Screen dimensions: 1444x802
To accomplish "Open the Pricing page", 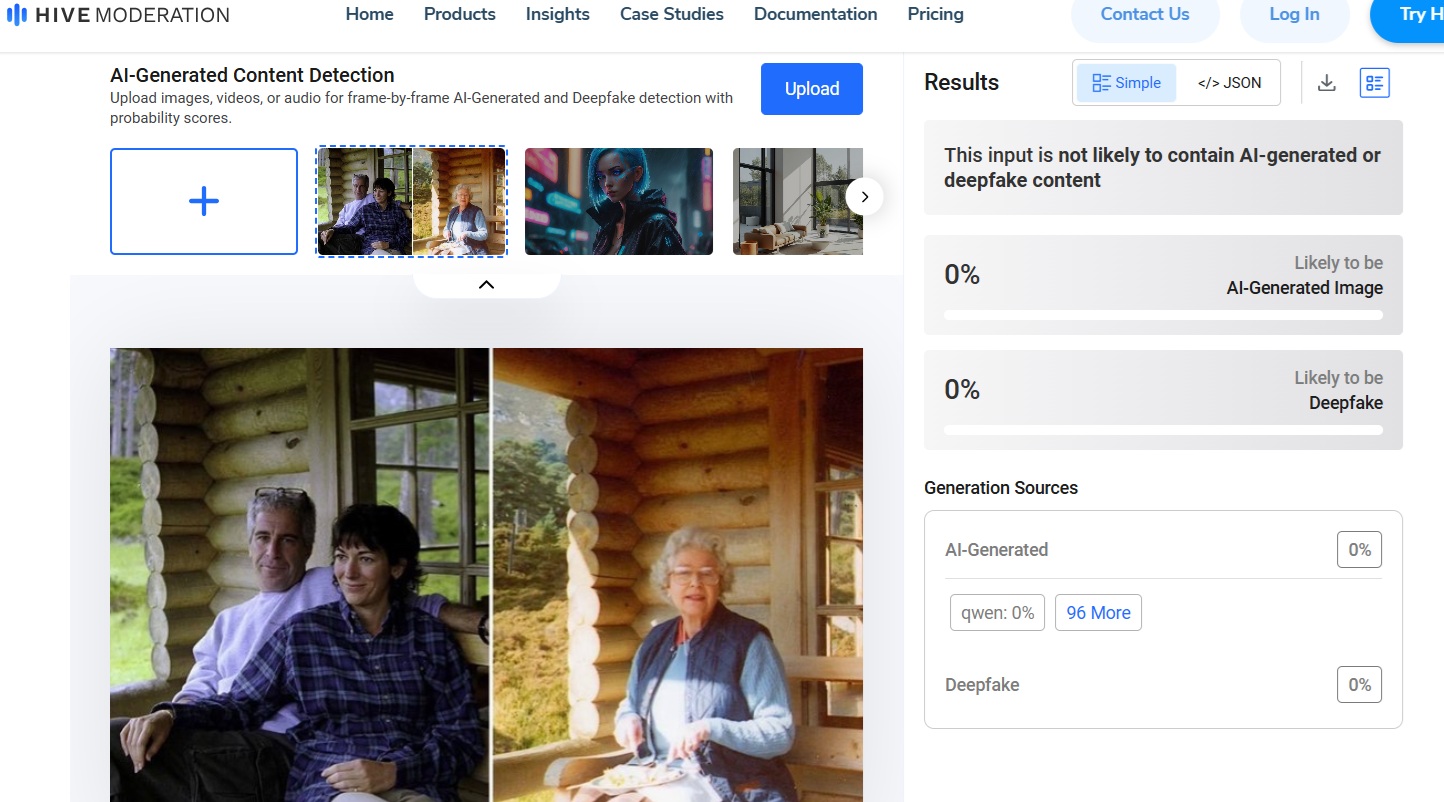I will 935,14.
